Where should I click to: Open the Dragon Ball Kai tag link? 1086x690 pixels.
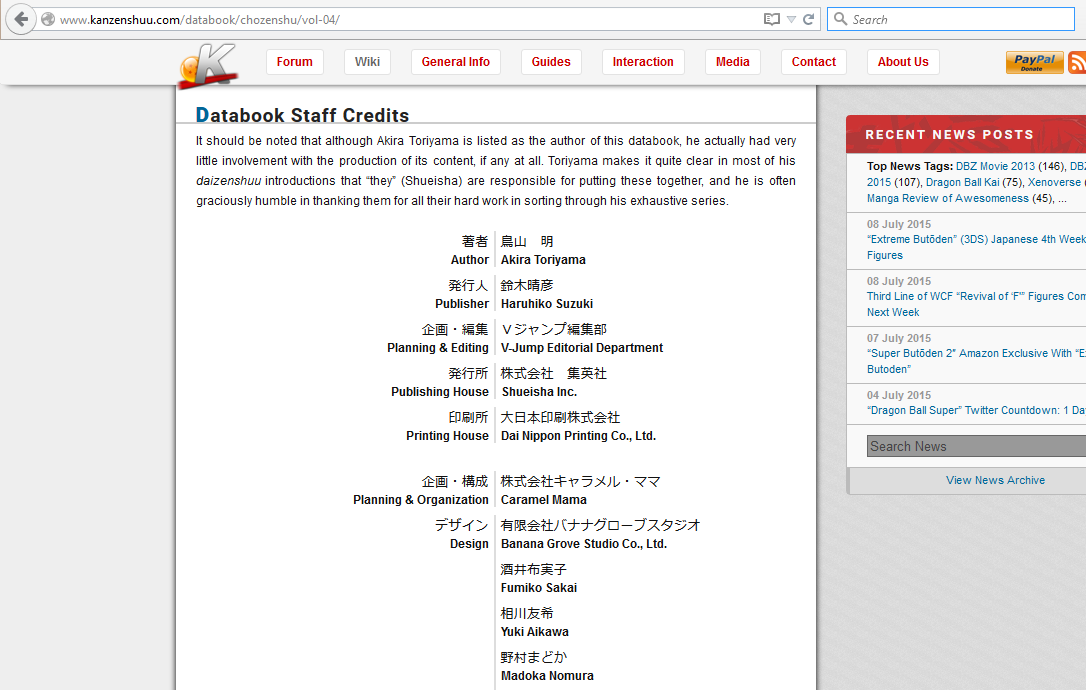tap(963, 182)
